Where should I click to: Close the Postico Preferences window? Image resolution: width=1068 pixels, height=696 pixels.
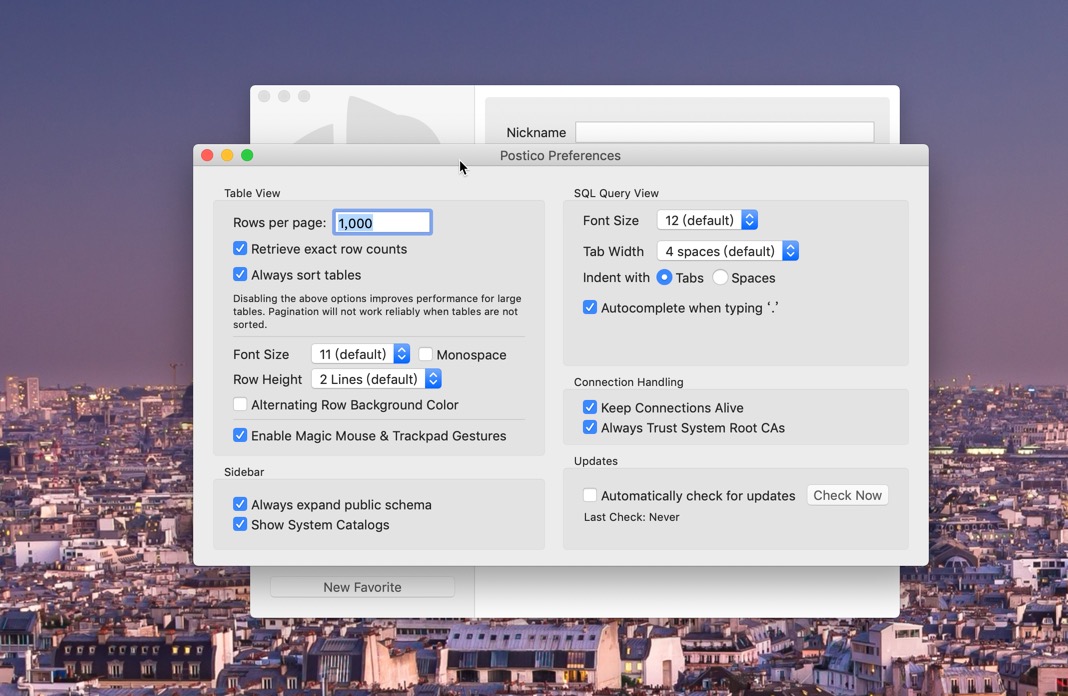[207, 155]
